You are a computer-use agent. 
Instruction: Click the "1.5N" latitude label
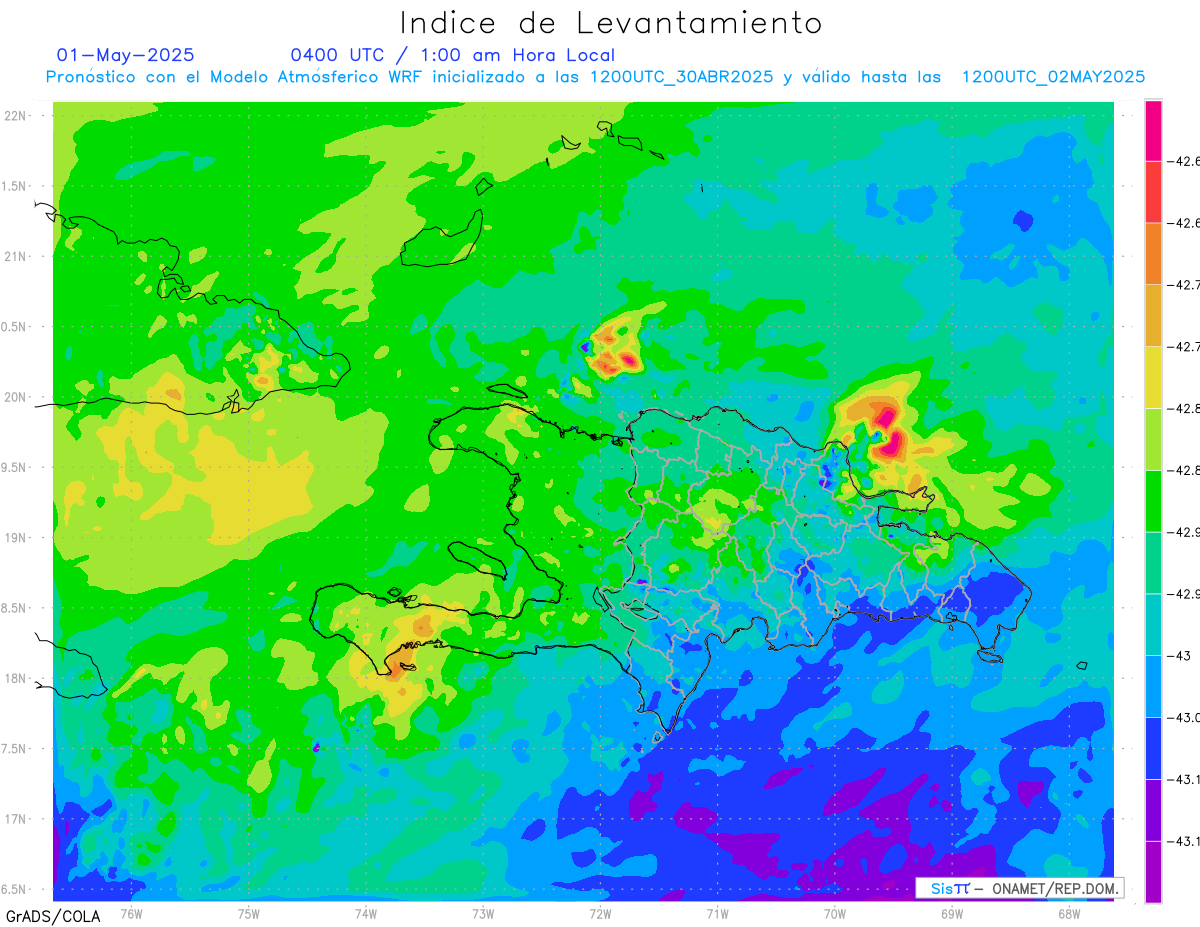(x=15, y=186)
